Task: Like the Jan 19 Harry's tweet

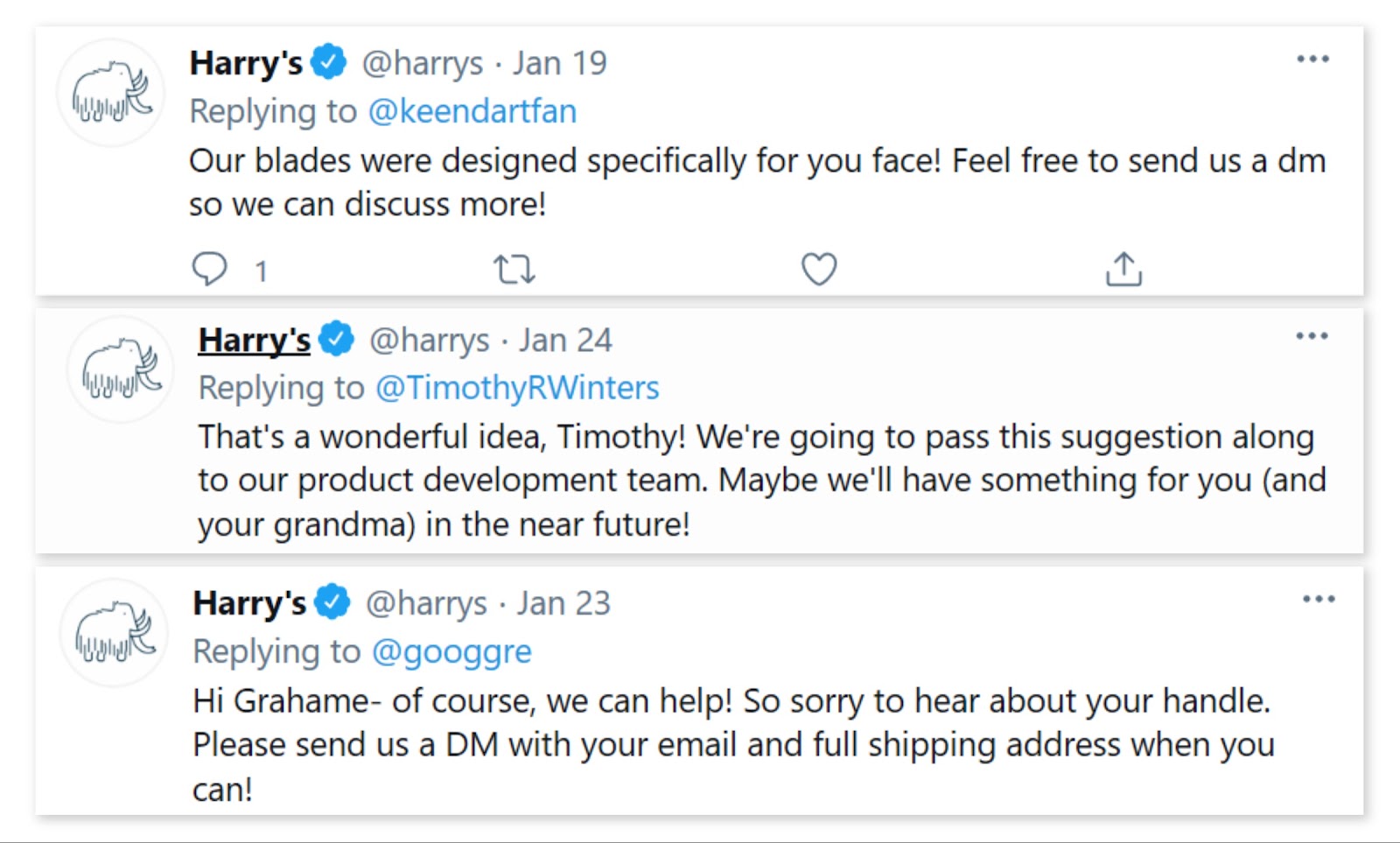Action: pyautogui.click(x=819, y=269)
